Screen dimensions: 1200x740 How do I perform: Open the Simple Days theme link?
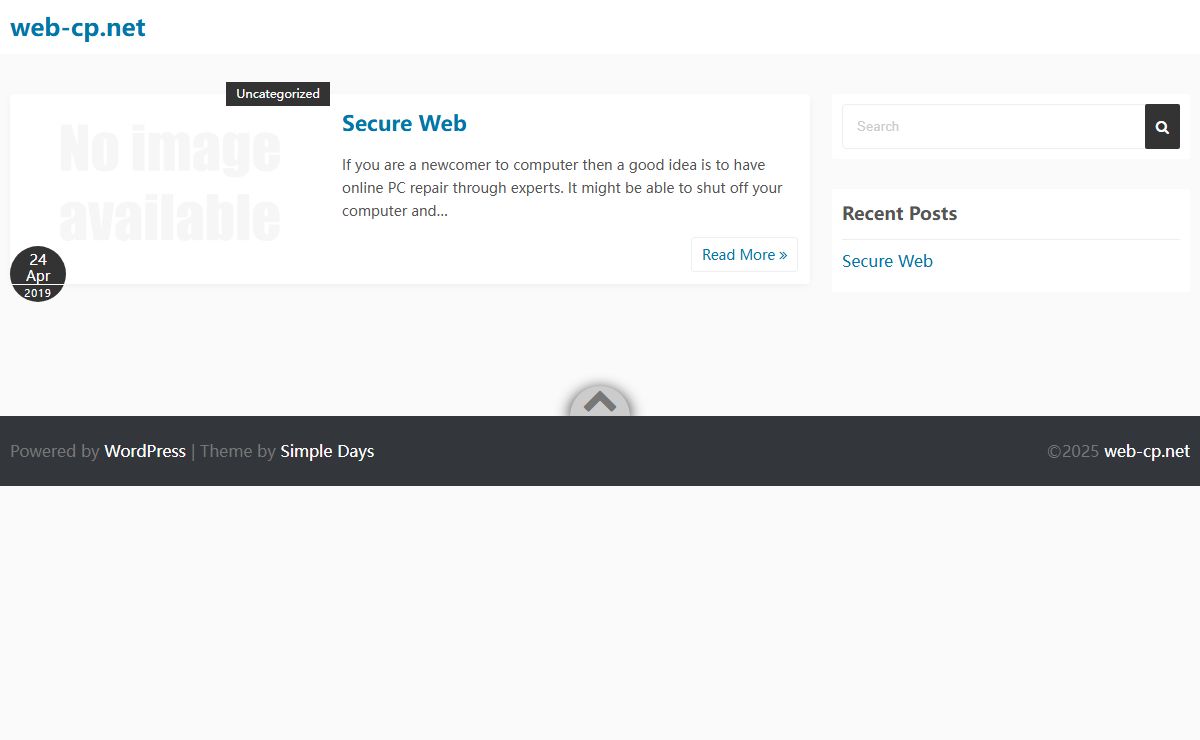pos(327,451)
